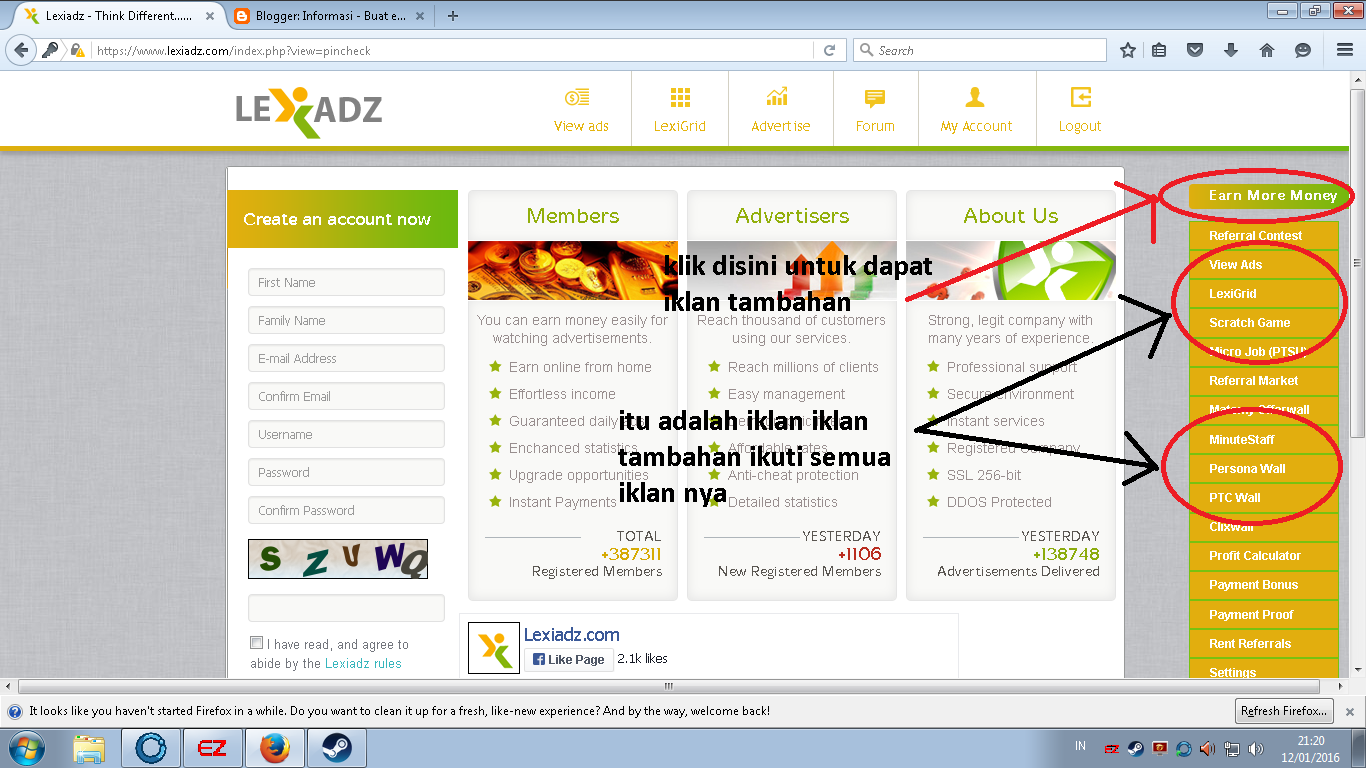Click the First Name field
The height and width of the screenshot is (768, 1366).
(x=346, y=283)
